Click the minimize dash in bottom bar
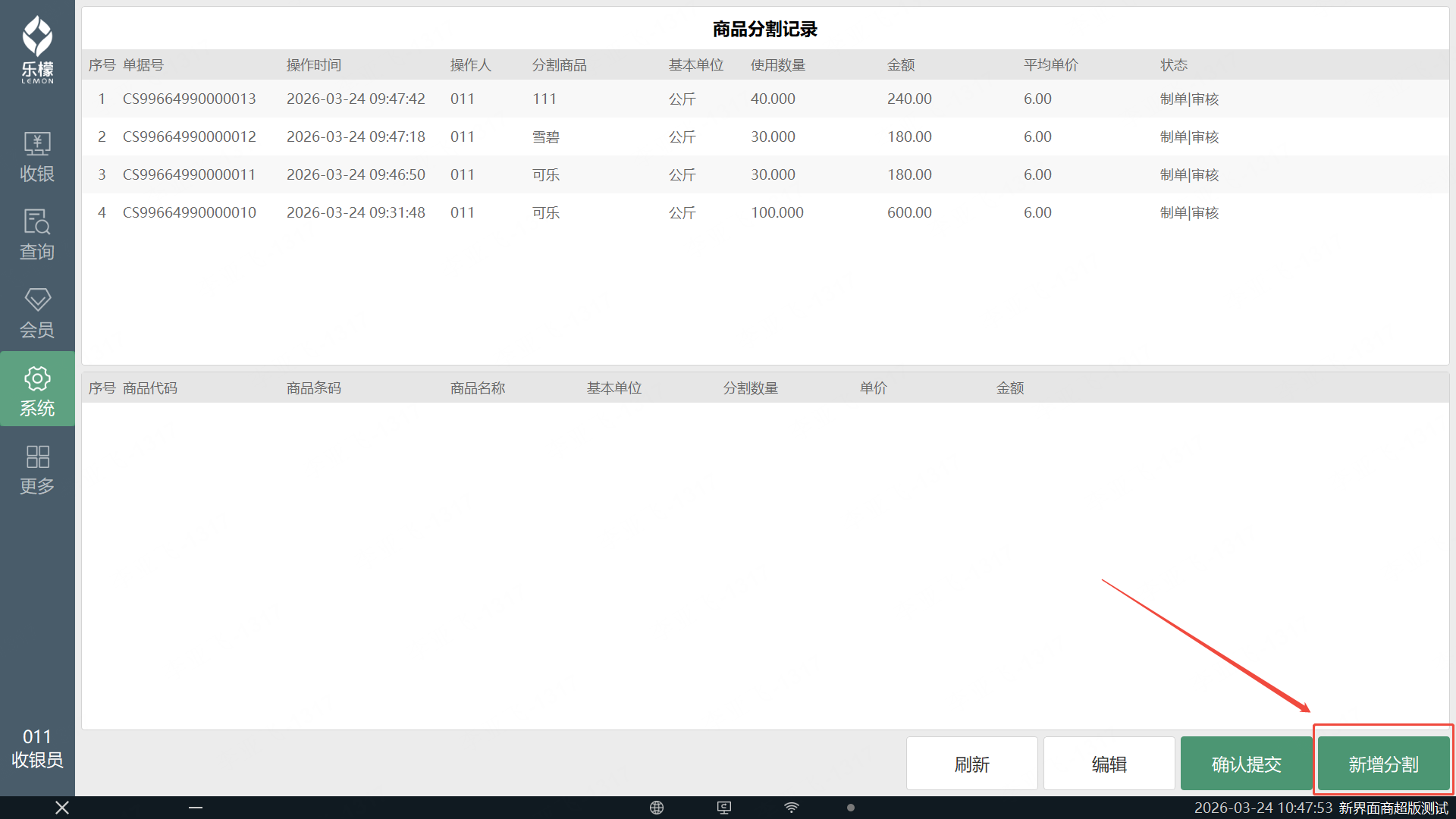Image resolution: width=1456 pixels, height=819 pixels. 196,808
